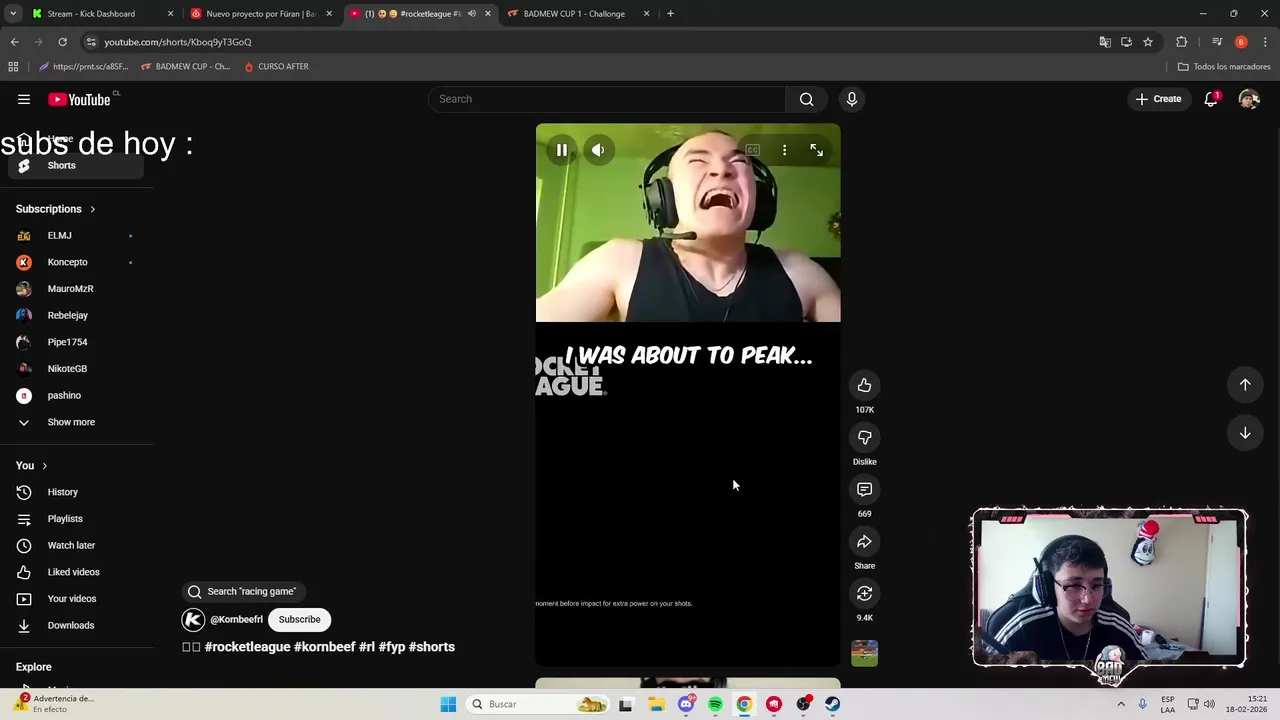
Task: Expand the Subscriptions section
Action: tap(56, 209)
